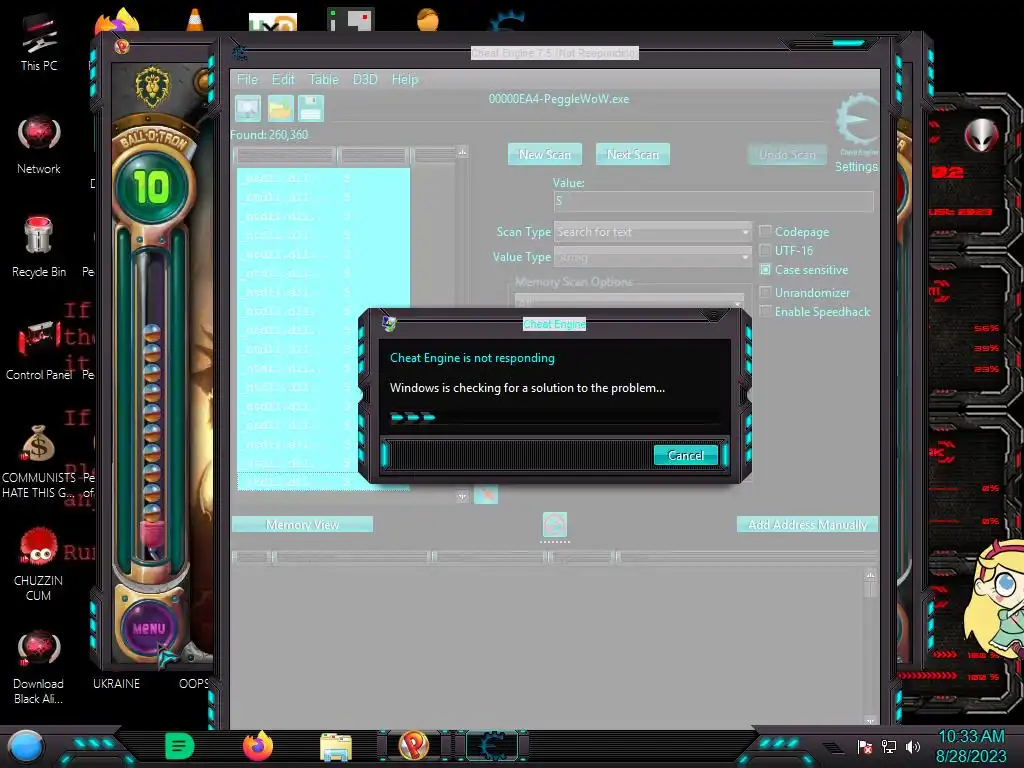This screenshot has width=1024, height=768.
Task: Open the Recycle Bin desktop icon
Action: click(x=39, y=247)
